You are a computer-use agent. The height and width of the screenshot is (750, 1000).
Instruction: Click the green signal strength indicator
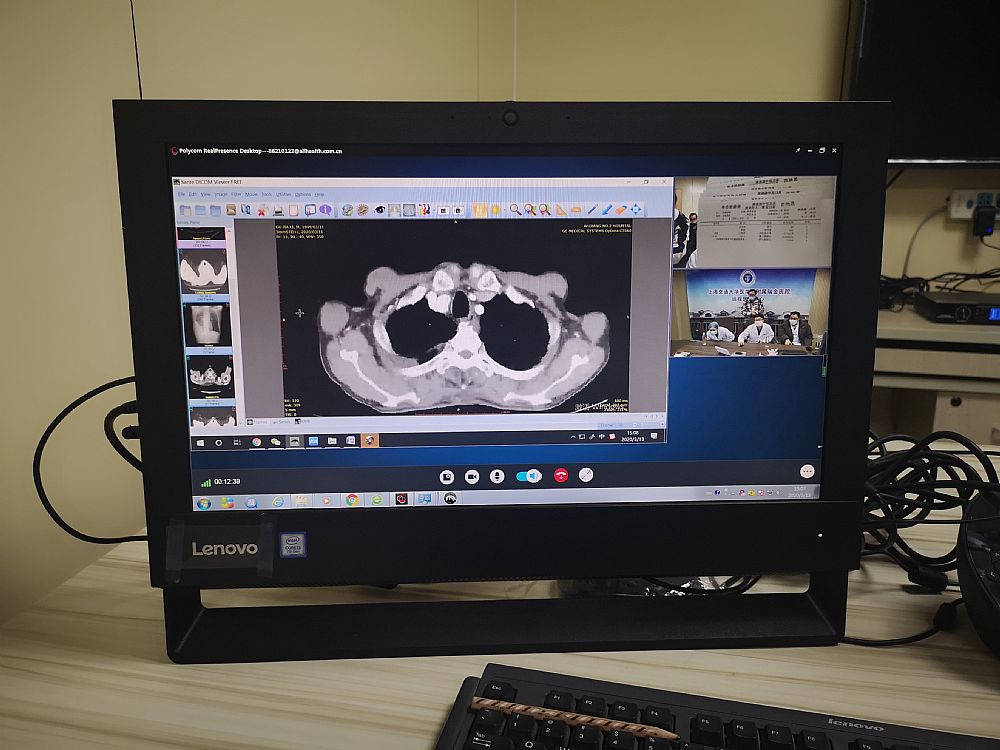tap(206, 483)
